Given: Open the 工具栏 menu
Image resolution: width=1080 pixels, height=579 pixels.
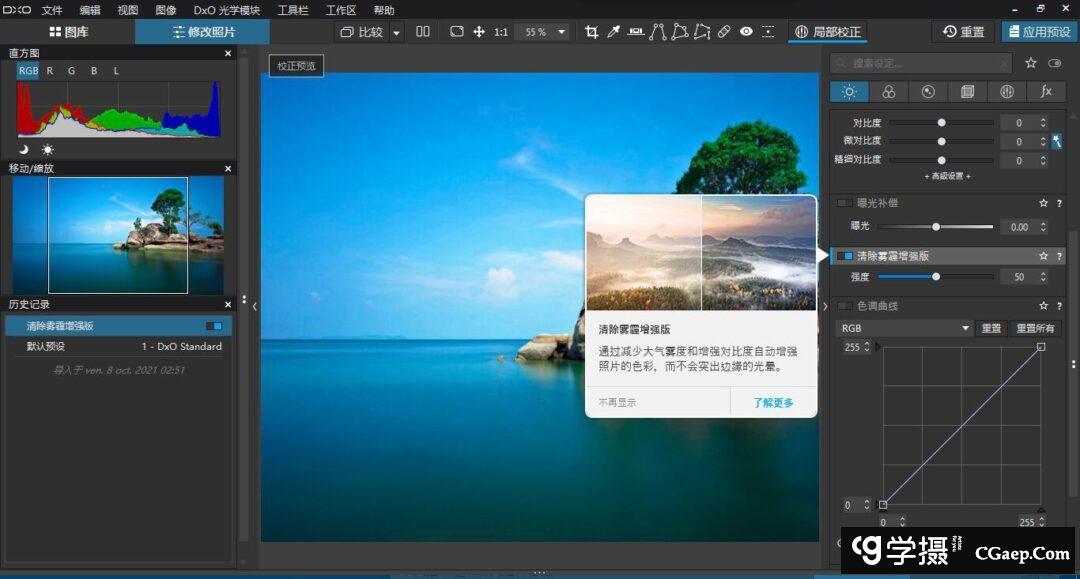Looking at the screenshot, I should coord(293,10).
